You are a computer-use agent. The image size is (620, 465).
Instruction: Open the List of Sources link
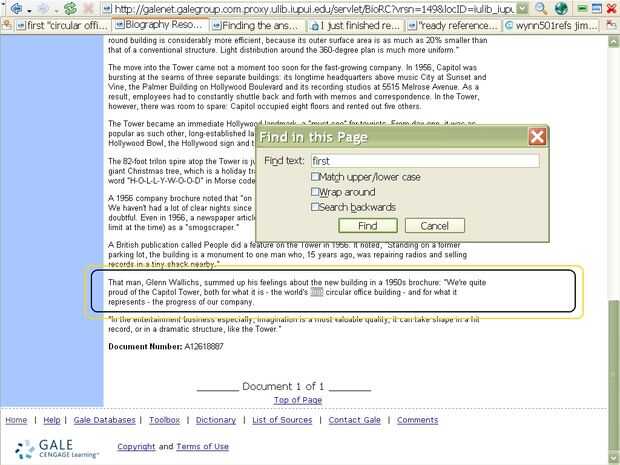click(282, 420)
